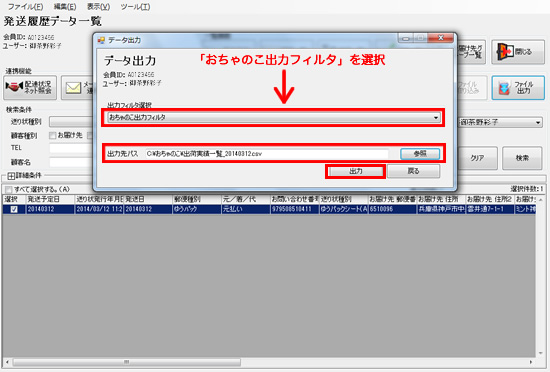Check the すべて選択する checkbox

click(x=9, y=190)
